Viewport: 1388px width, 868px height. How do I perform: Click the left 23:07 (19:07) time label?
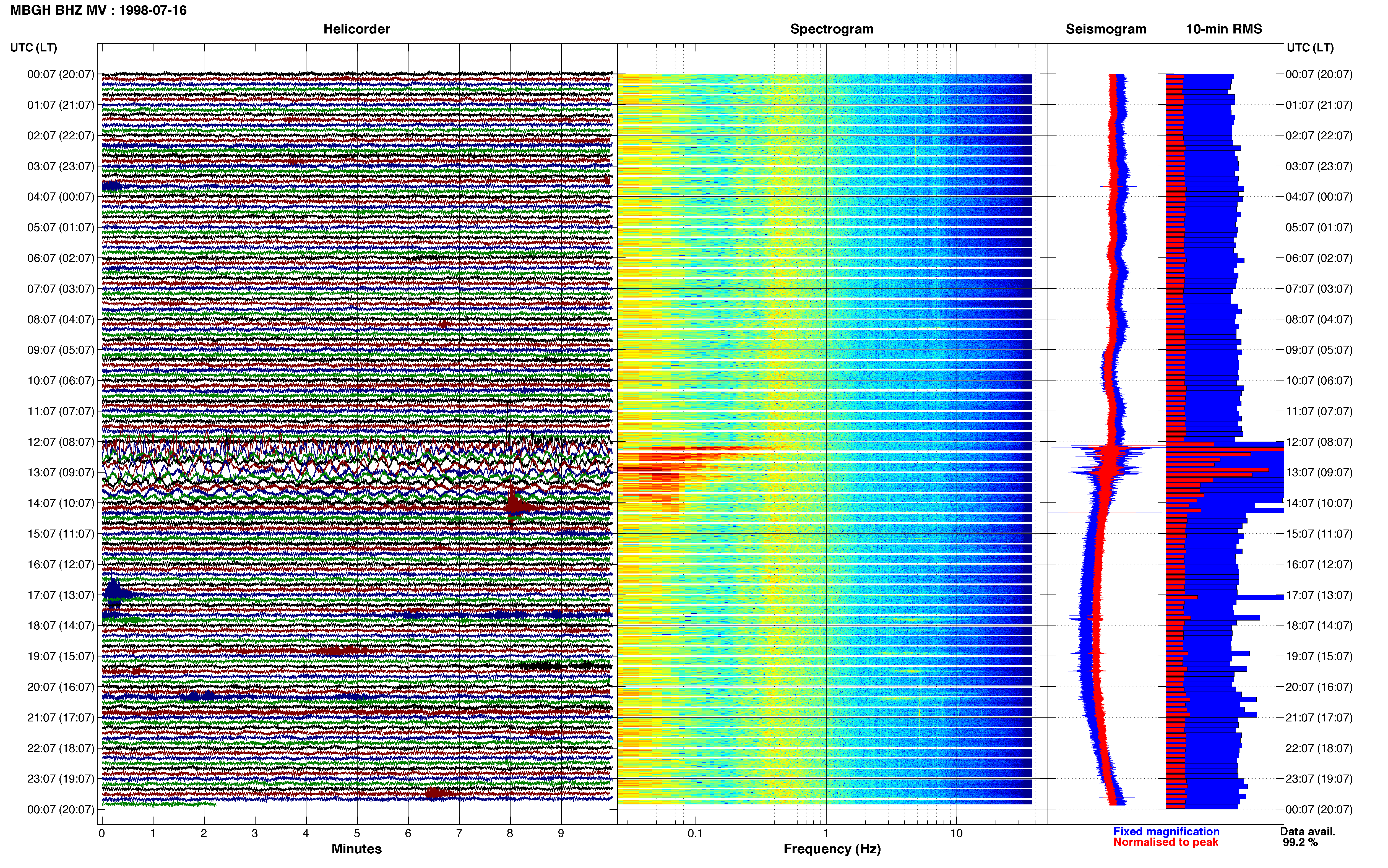[61, 779]
